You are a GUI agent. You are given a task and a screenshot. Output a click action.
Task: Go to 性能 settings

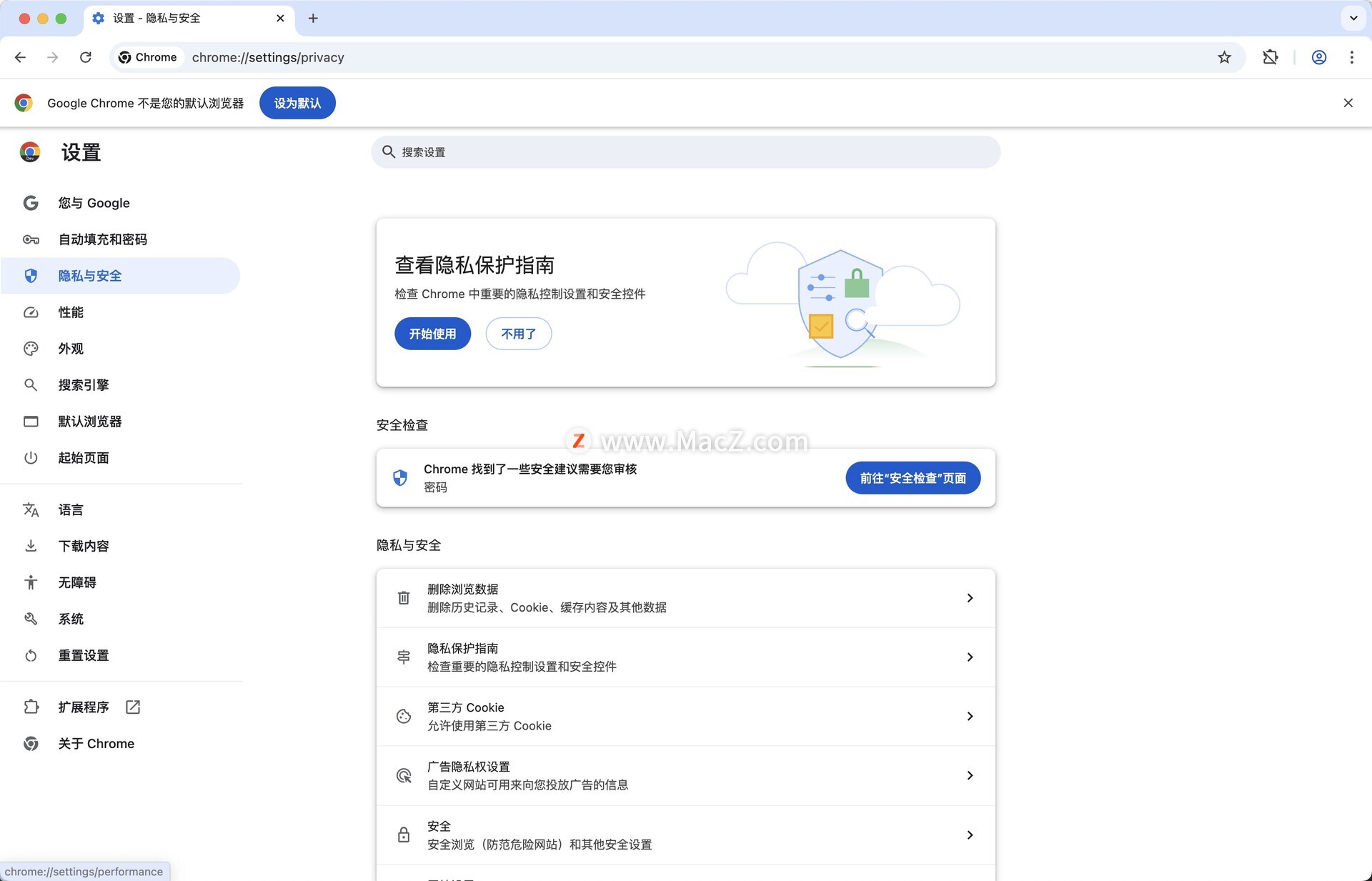tap(120, 312)
